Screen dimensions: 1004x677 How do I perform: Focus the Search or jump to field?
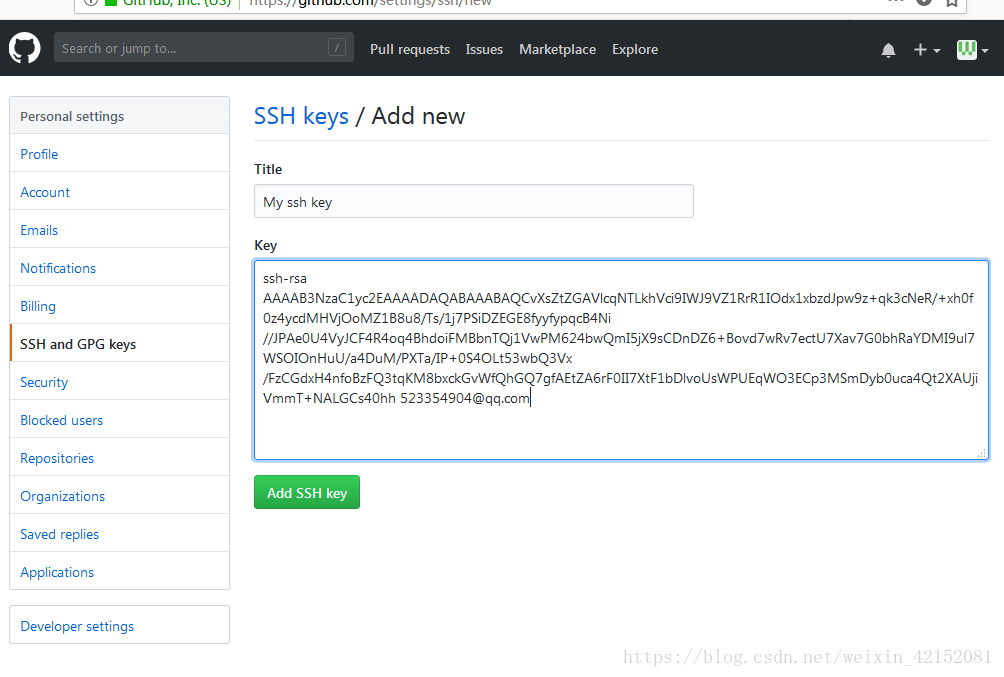point(204,47)
